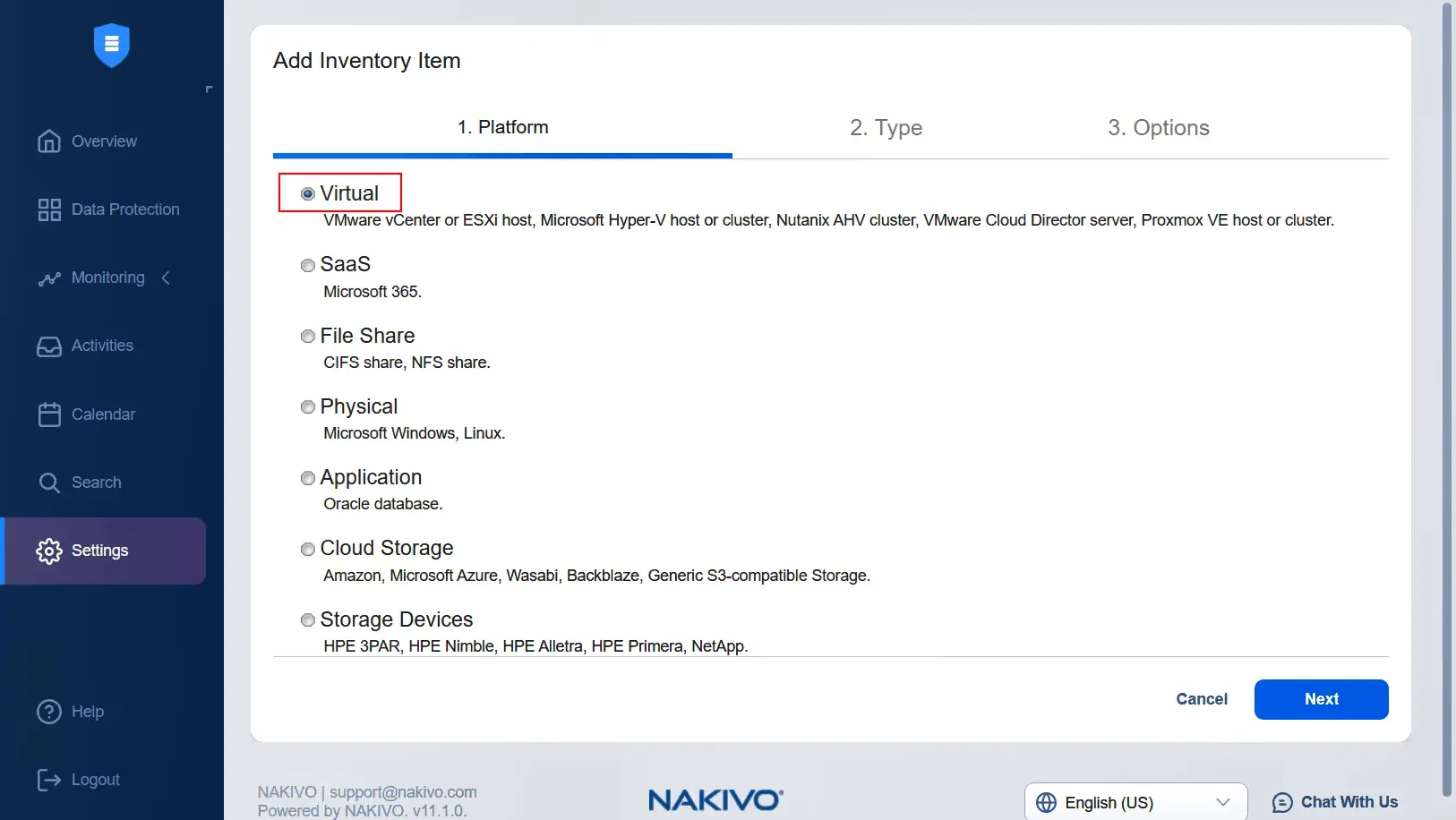Screen dimensions: 1456x820
Task: Open the English (US) language dropdown
Action: 1135,802
